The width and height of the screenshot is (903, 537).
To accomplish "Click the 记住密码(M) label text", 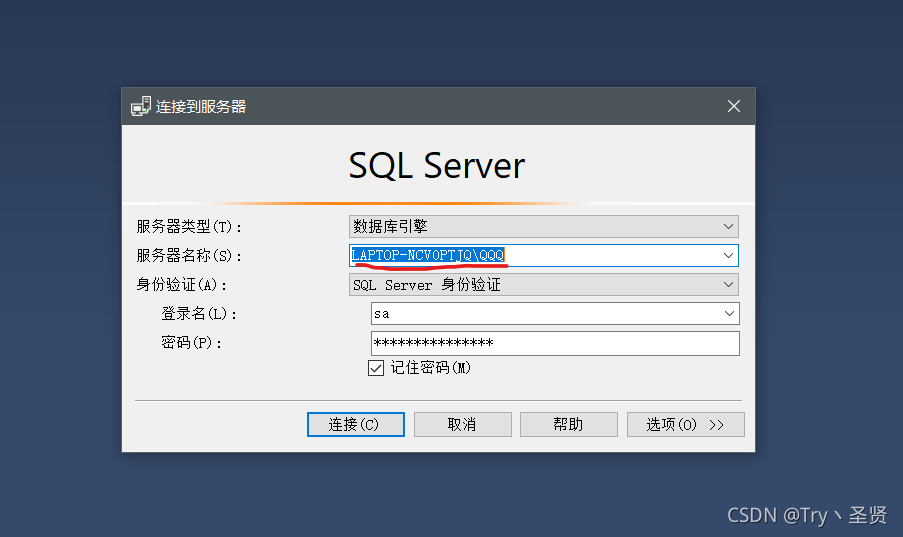I will tap(431, 368).
